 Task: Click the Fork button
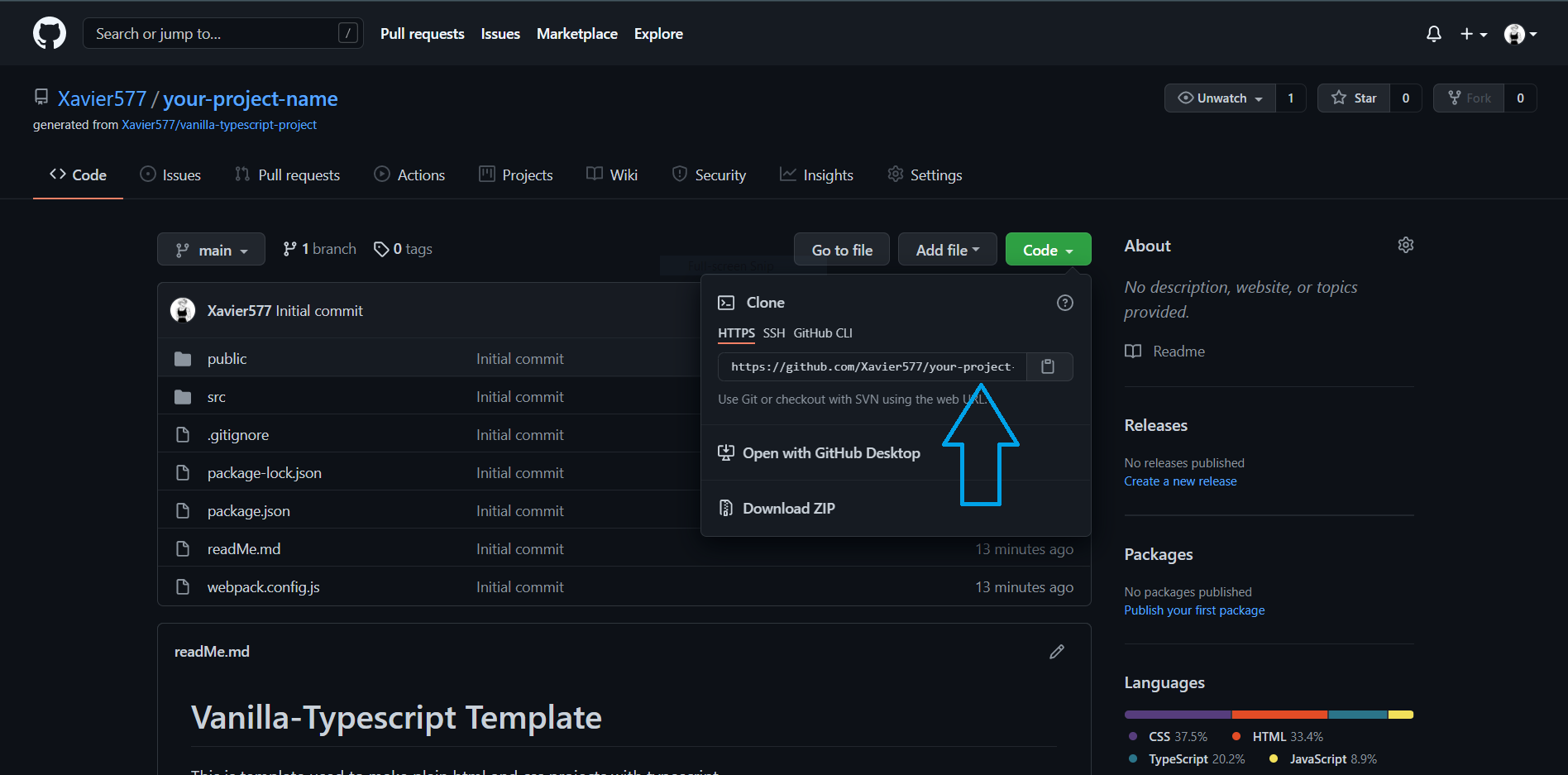(x=1469, y=98)
